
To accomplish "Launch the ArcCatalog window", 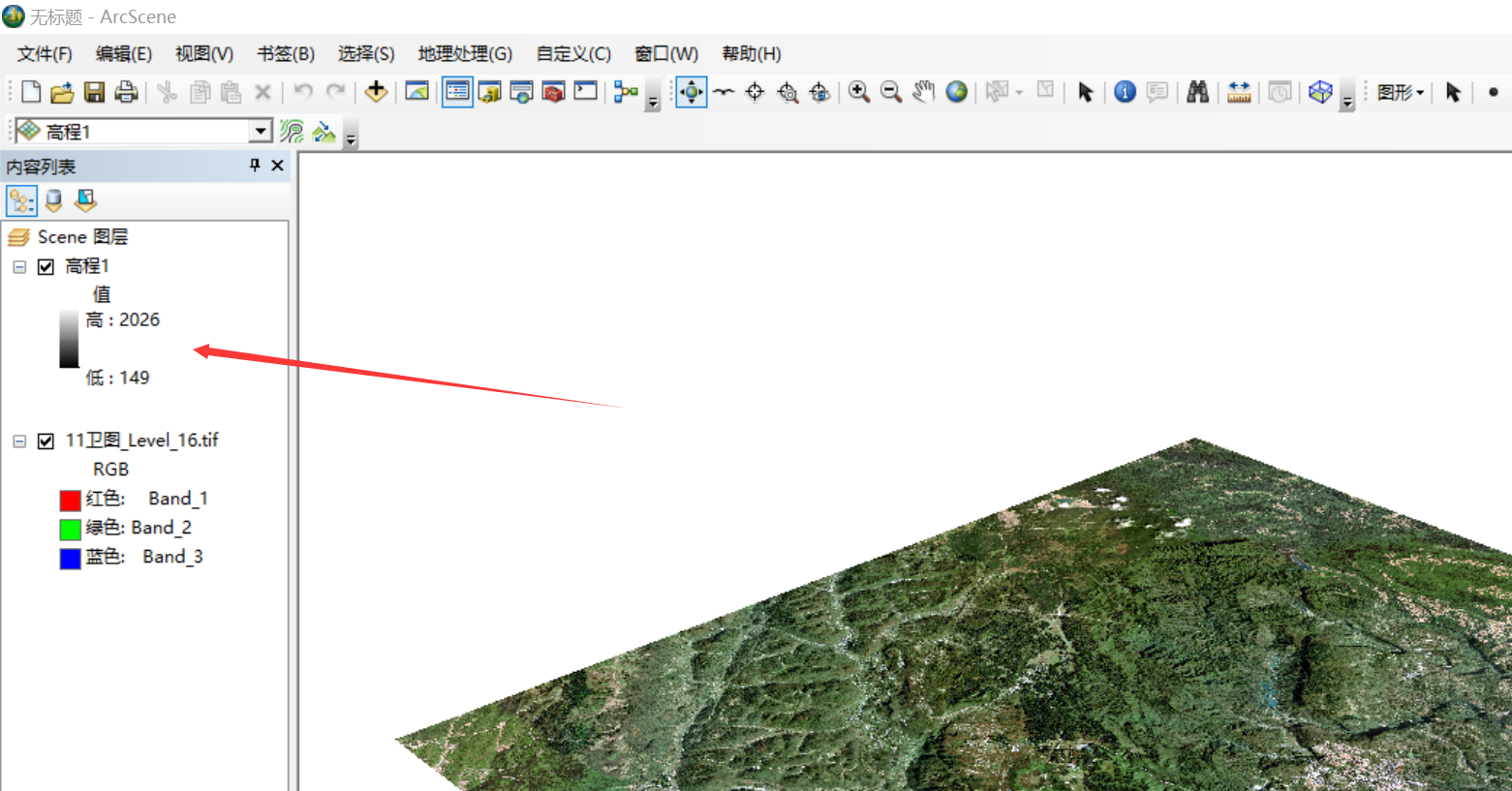I will (489, 92).
